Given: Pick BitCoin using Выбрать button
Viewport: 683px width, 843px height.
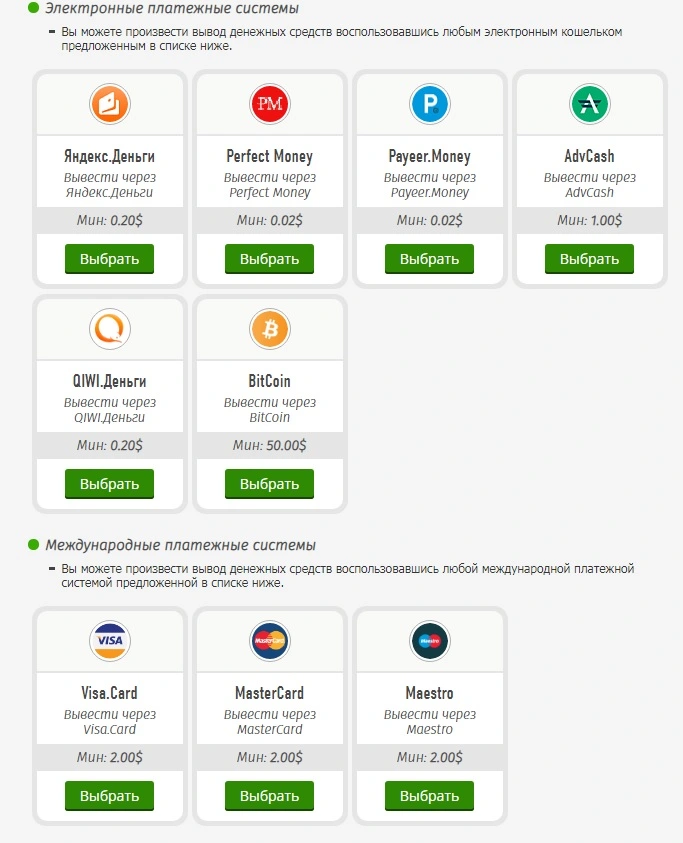Looking at the screenshot, I should (269, 484).
